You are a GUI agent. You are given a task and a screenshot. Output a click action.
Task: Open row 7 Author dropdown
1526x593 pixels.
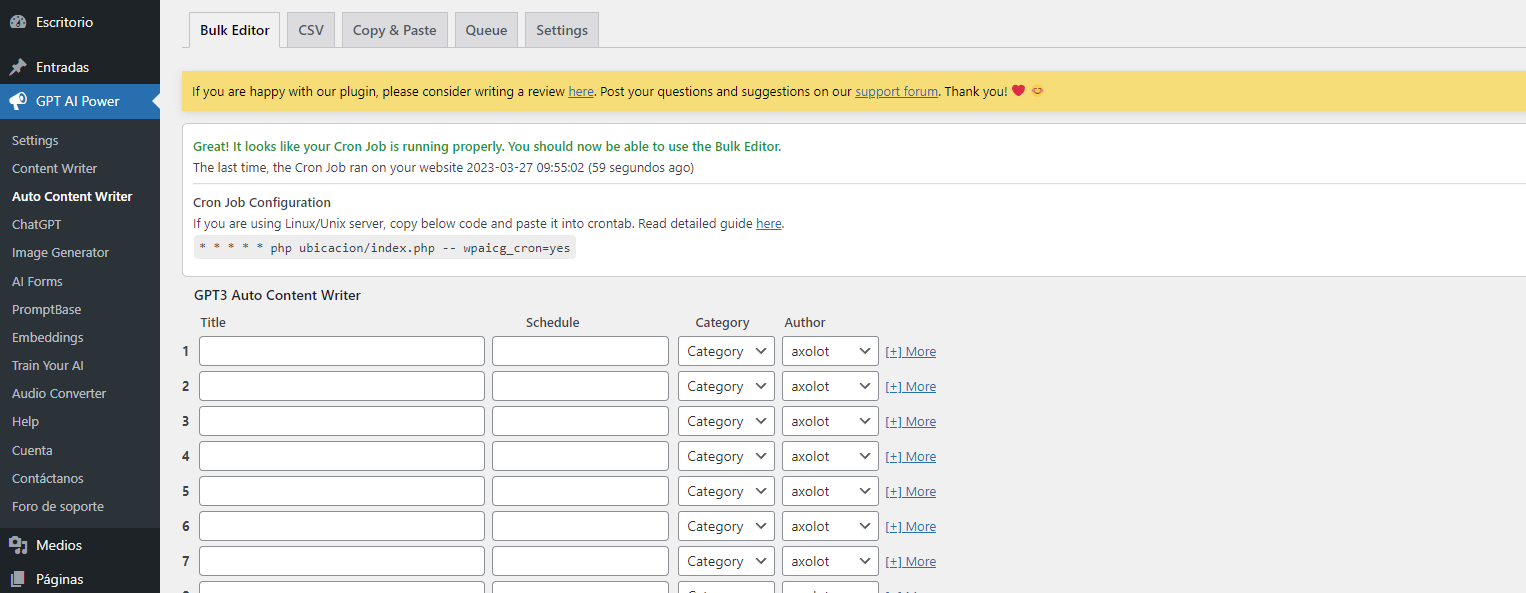coord(830,561)
